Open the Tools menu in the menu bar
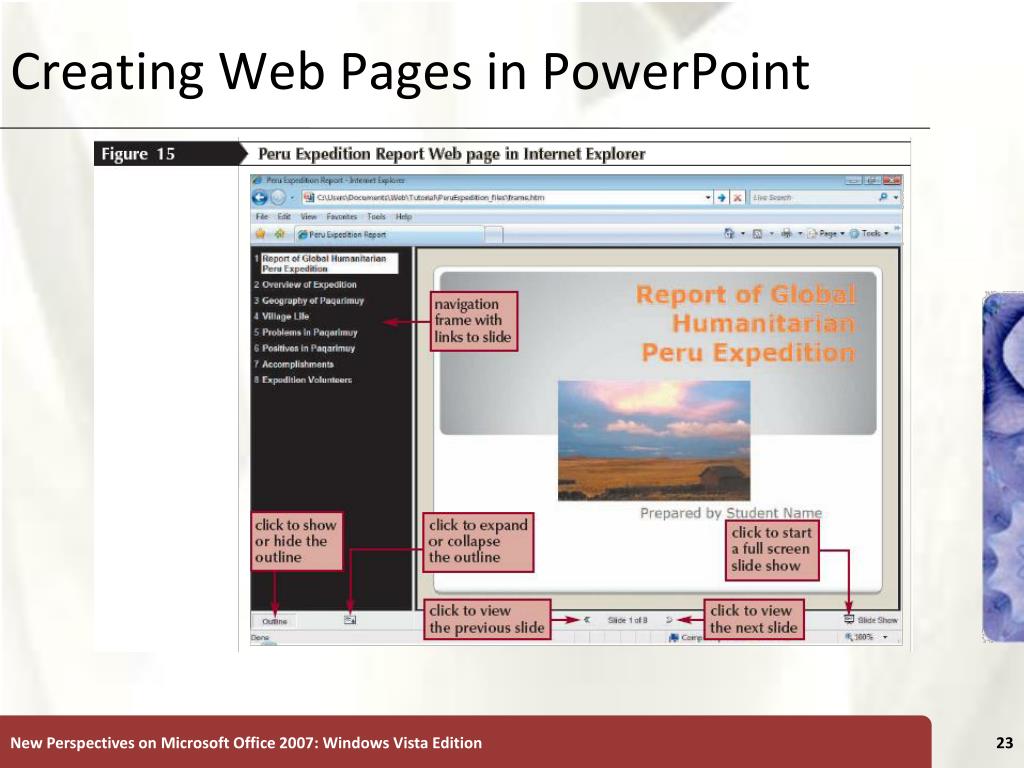 point(376,217)
